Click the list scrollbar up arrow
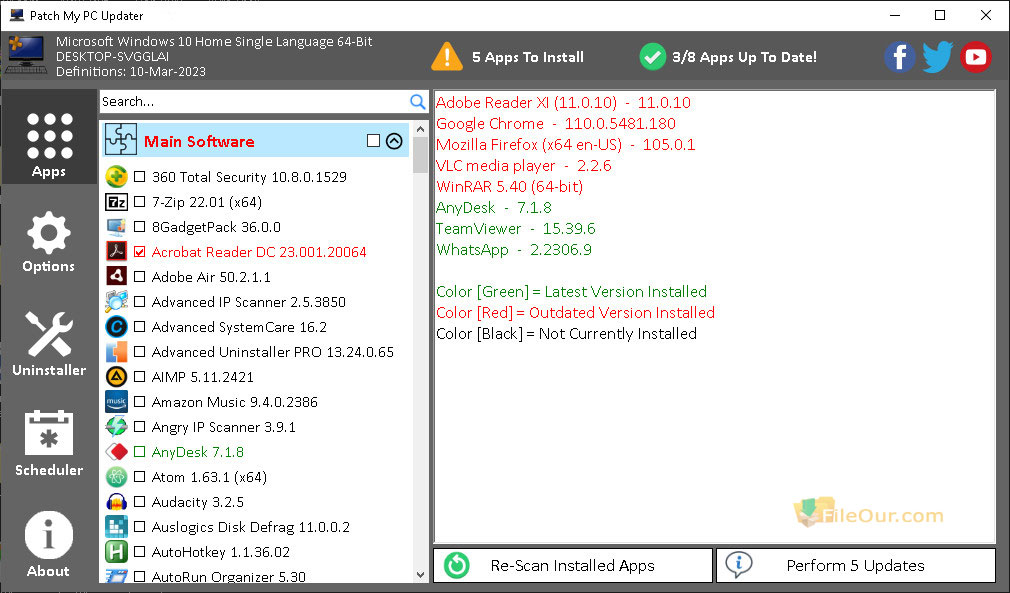1010x593 pixels. [x=421, y=129]
